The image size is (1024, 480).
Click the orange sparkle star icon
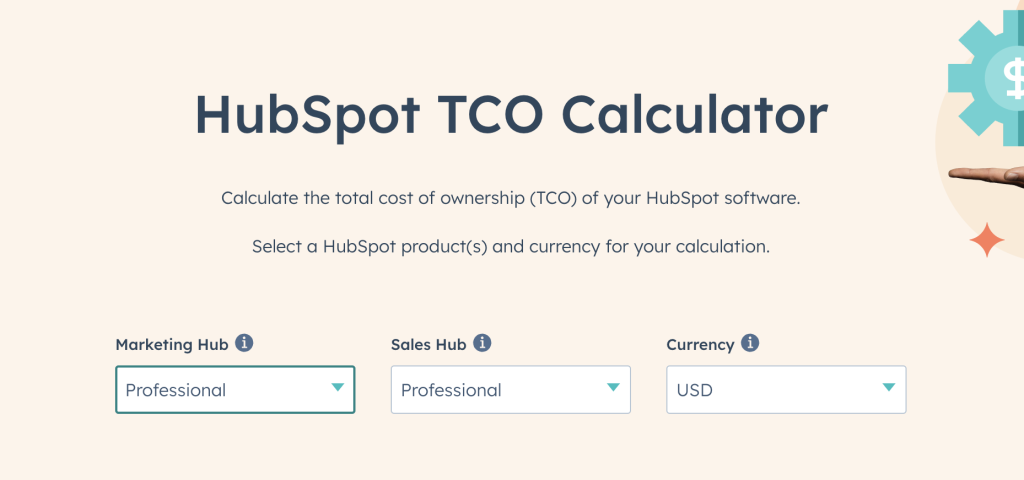coord(987,241)
